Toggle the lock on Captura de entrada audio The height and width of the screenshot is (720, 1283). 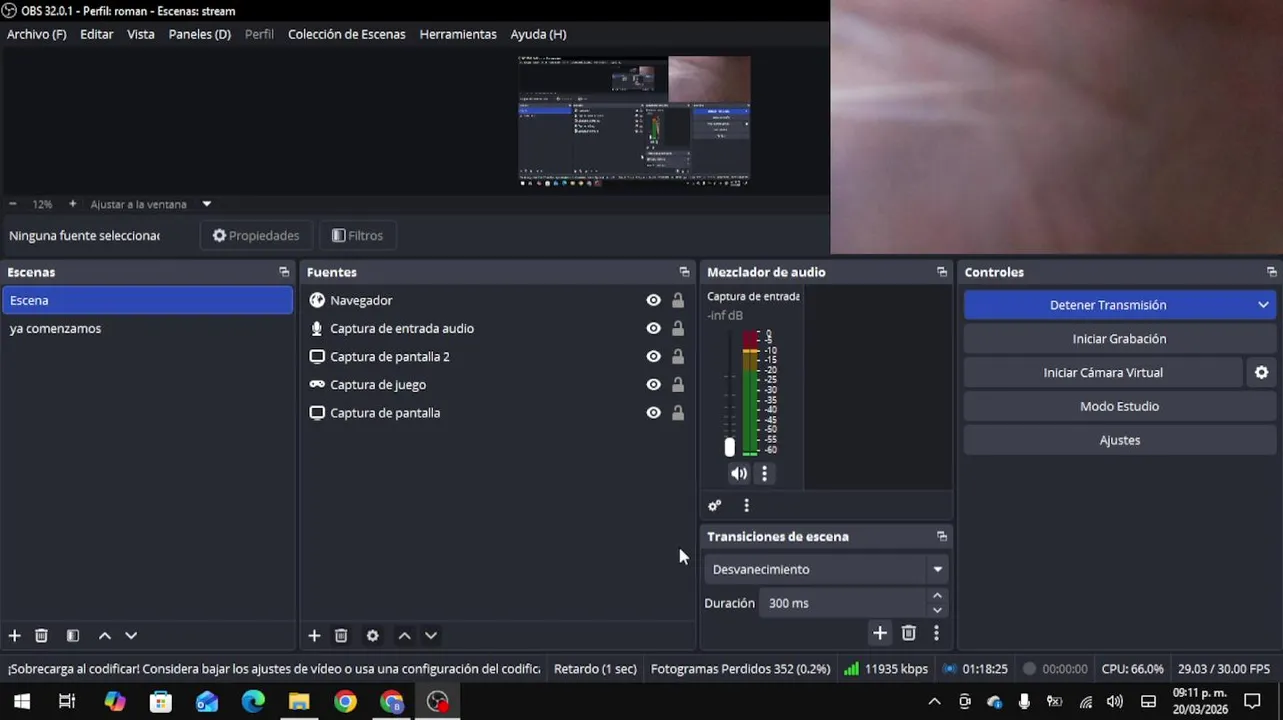(x=678, y=328)
